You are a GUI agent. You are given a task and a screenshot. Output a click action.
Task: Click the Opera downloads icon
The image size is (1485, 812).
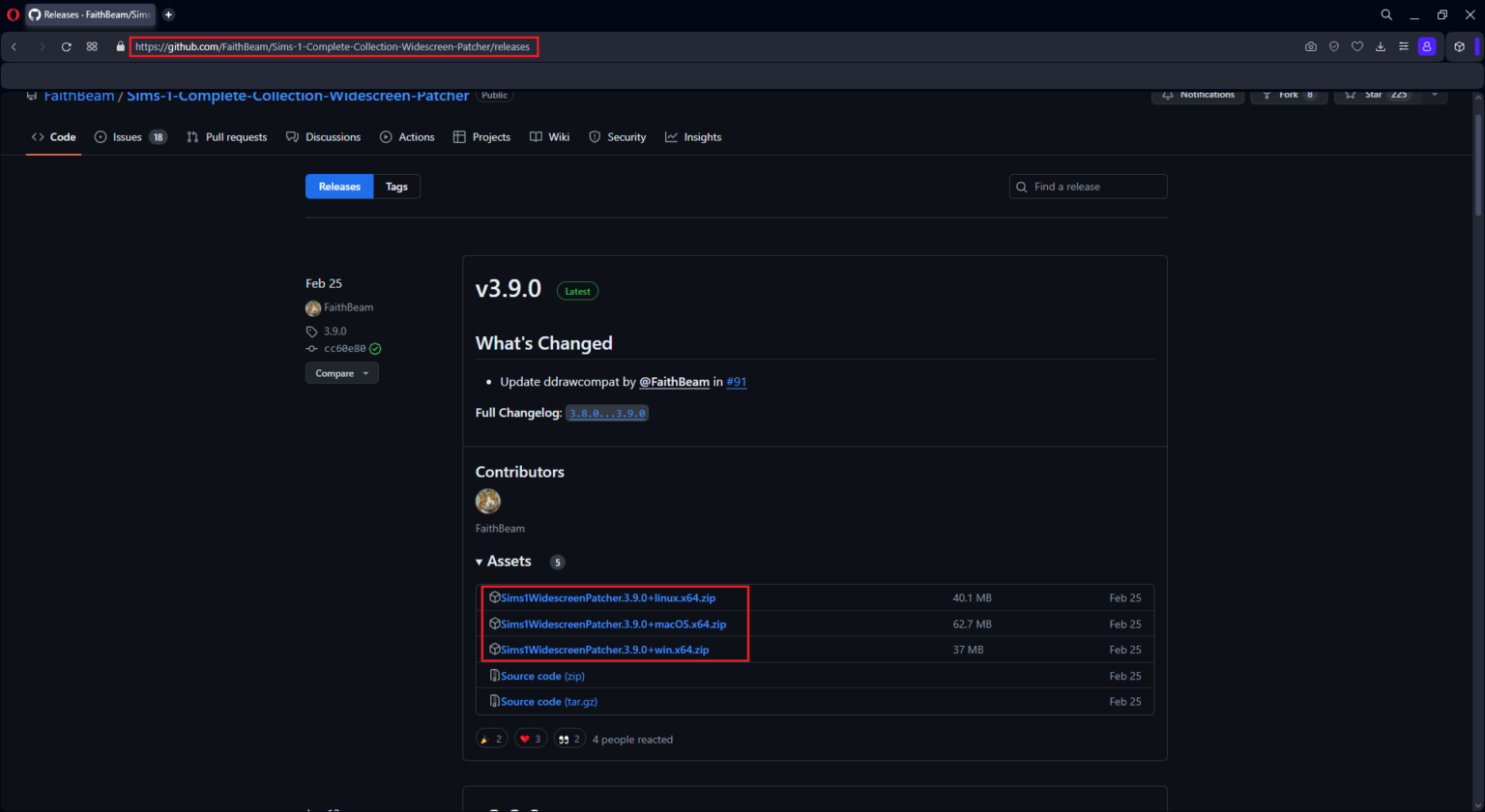point(1380,46)
